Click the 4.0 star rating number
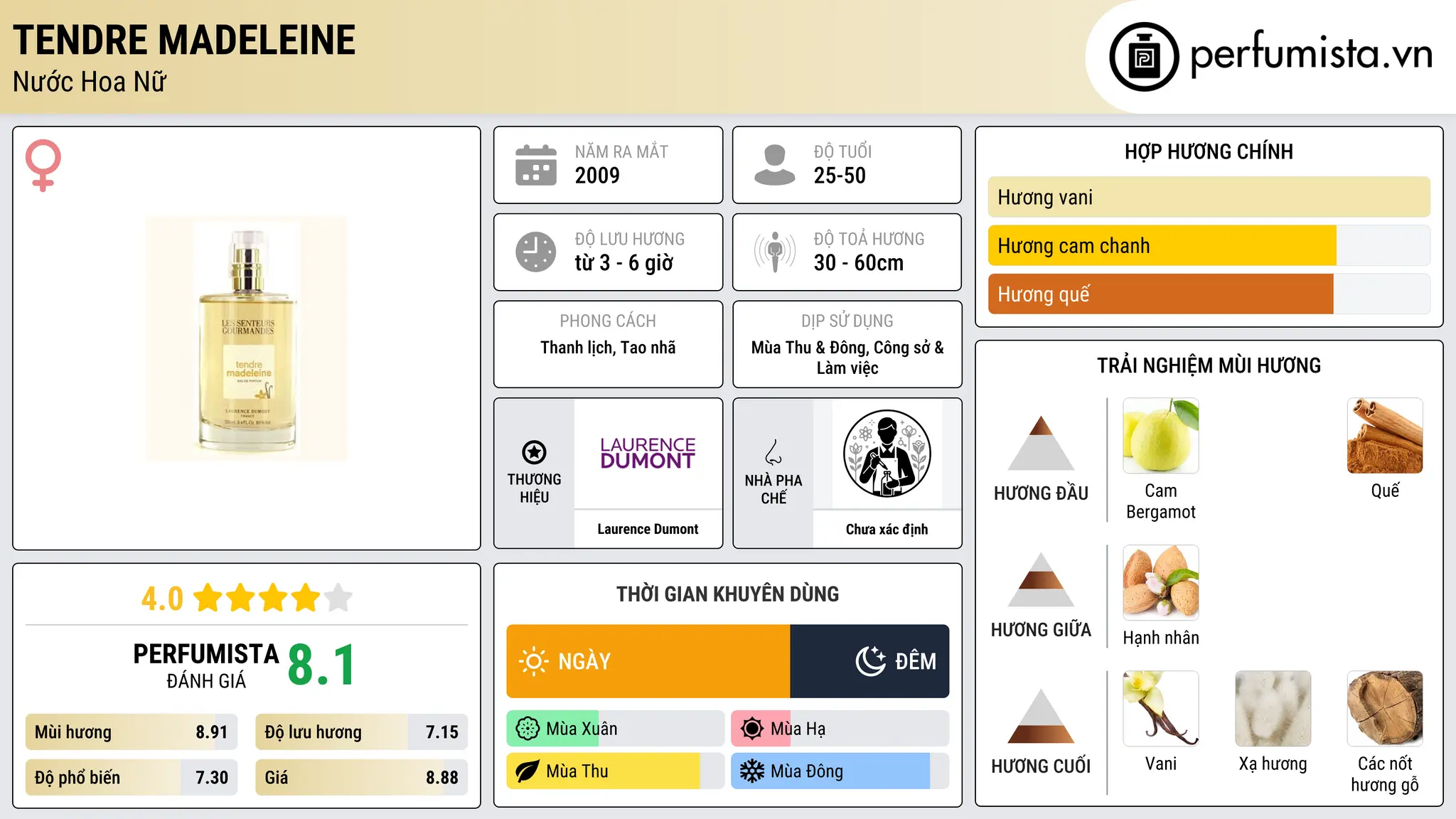 pyautogui.click(x=162, y=599)
